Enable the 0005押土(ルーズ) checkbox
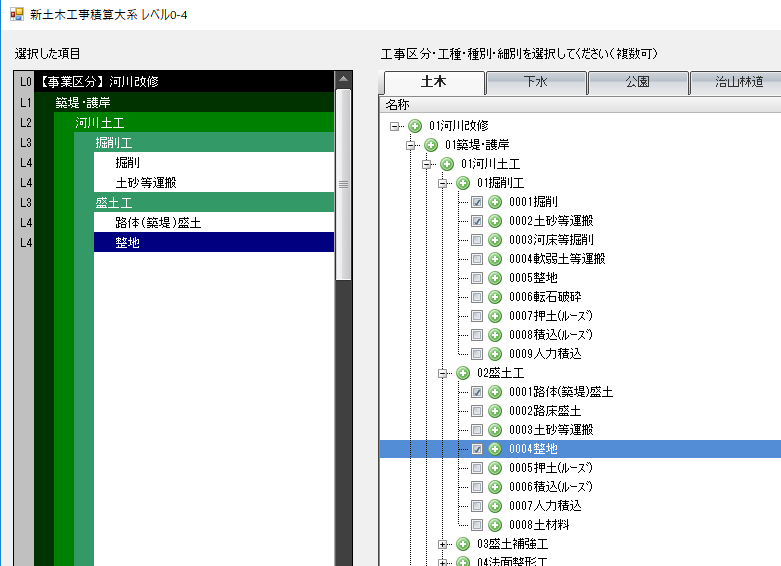 coord(477,468)
